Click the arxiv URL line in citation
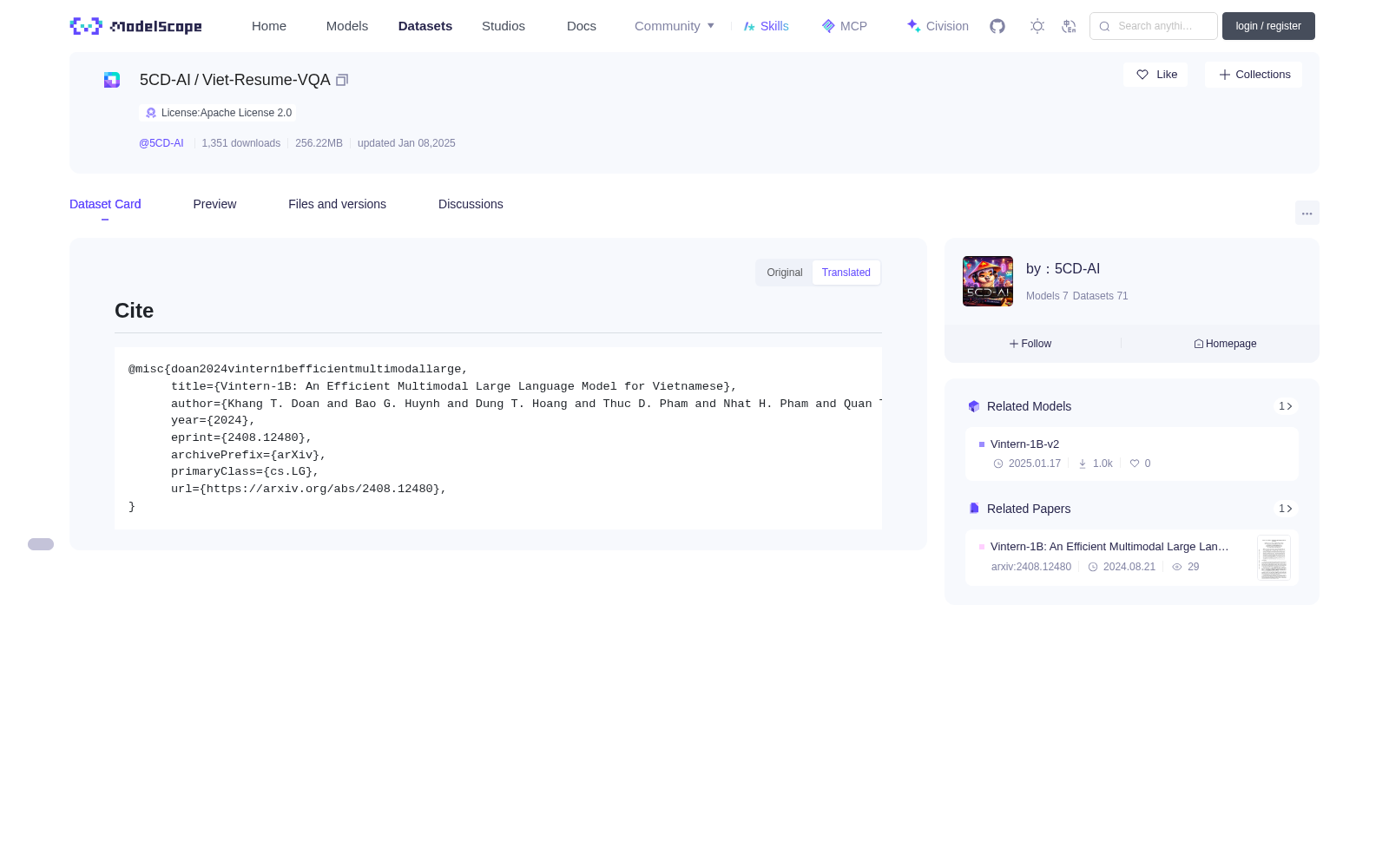The image size is (1389, 868). [x=308, y=490]
